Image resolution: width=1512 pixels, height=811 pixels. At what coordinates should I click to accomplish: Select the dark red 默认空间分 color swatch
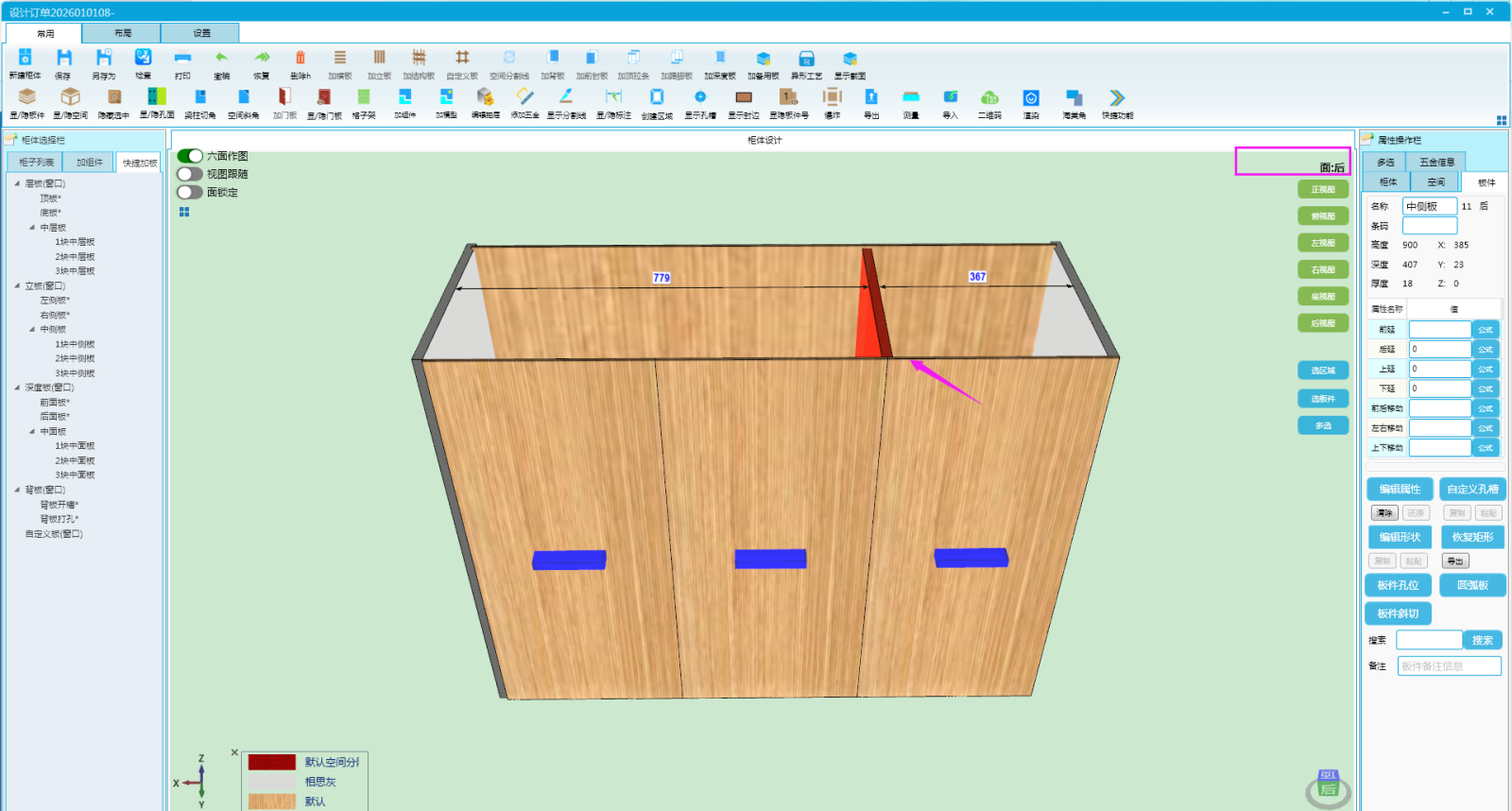click(272, 762)
